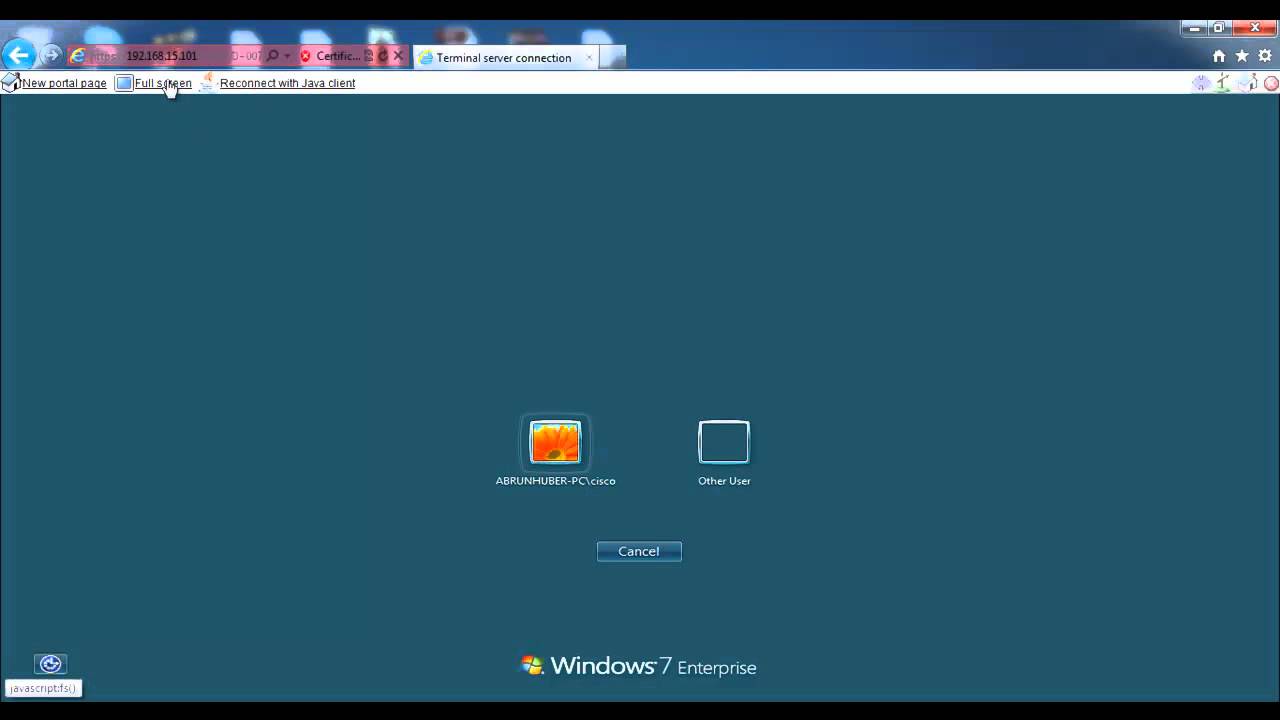Click the Full screen monitor icon
This screenshot has width=1280, height=720.
point(124,83)
